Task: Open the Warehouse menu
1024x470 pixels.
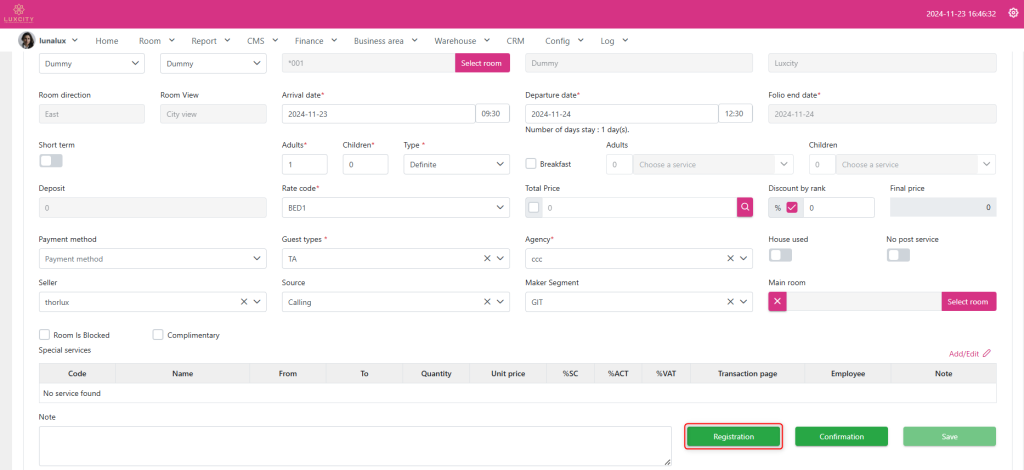Action: click(461, 41)
